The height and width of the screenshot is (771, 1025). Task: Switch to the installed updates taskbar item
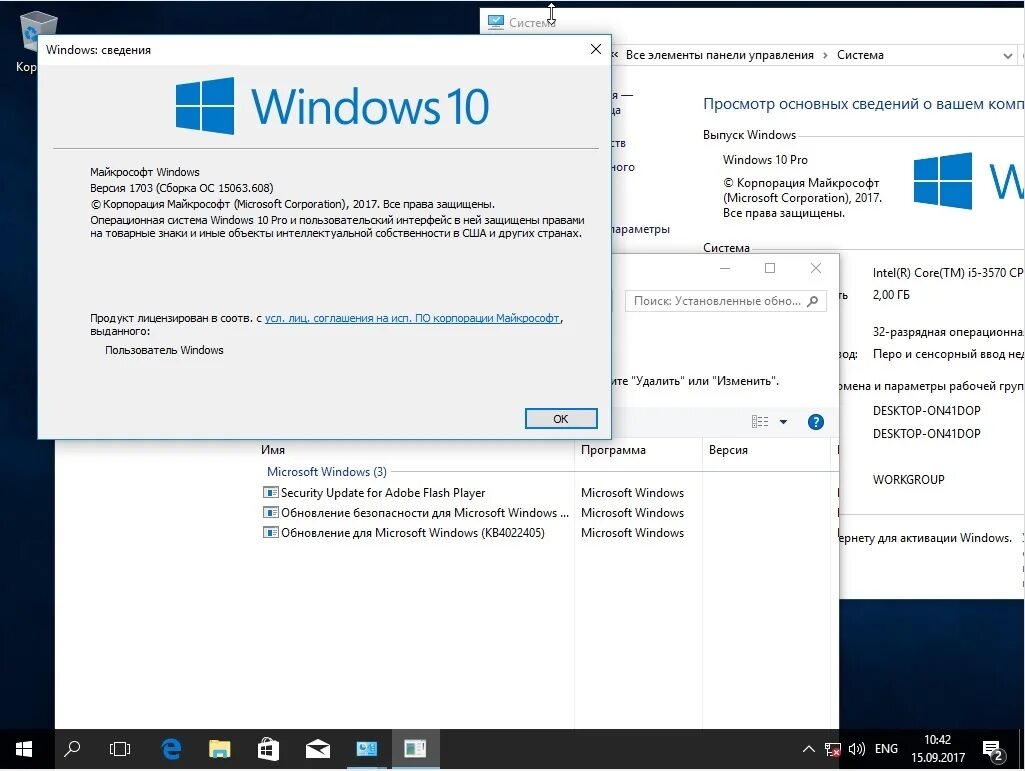pos(415,749)
